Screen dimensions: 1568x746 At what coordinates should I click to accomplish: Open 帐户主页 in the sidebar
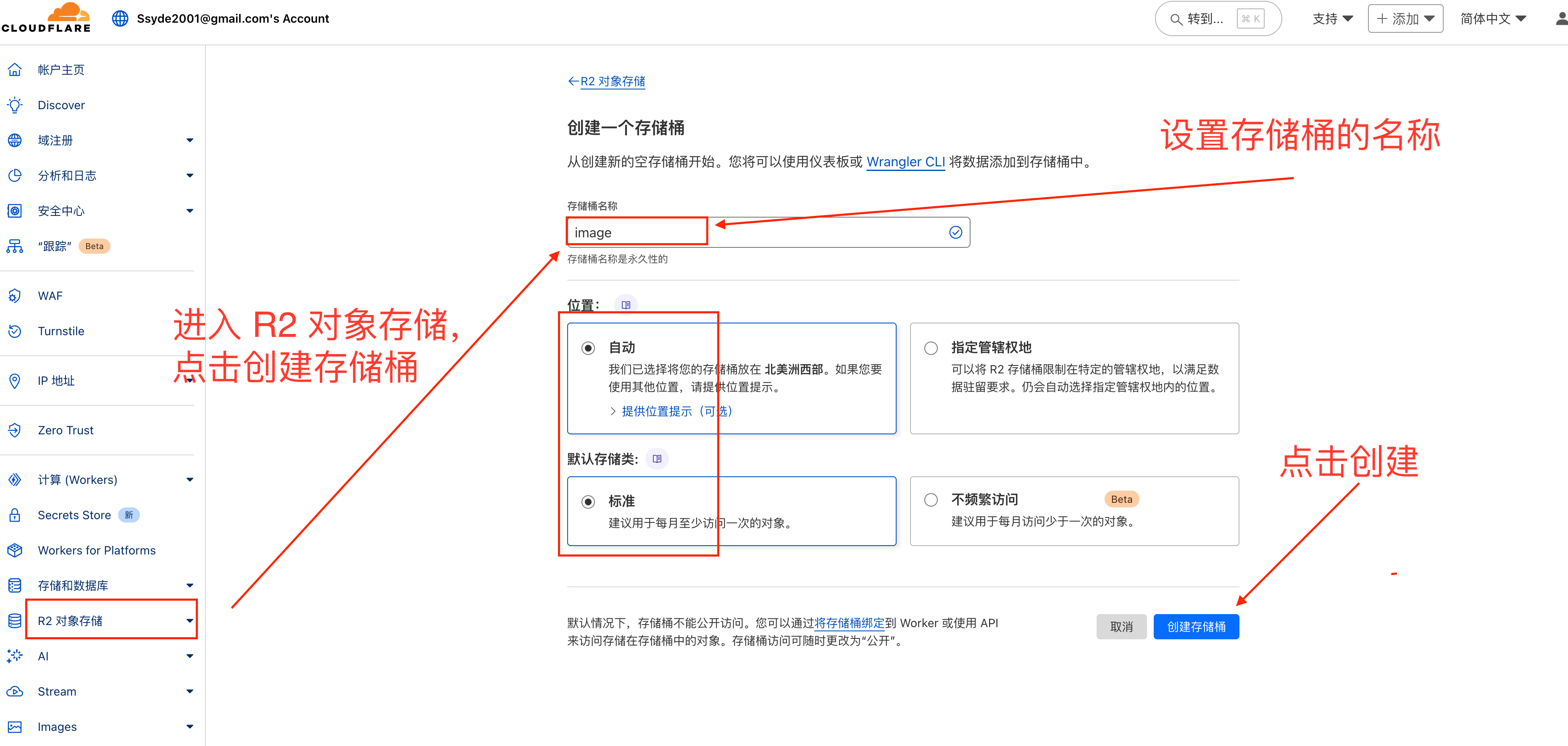click(x=61, y=69)
